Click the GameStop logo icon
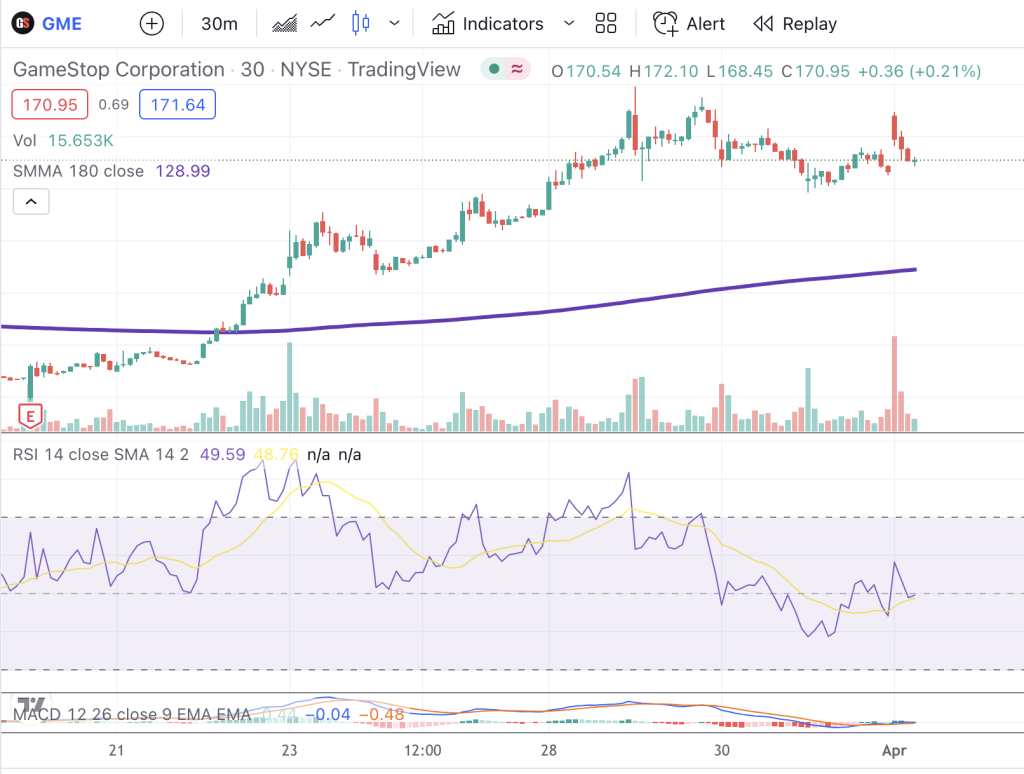This screenshot has height=774, width=1024. pyautogui.click(x=23, y=24)
